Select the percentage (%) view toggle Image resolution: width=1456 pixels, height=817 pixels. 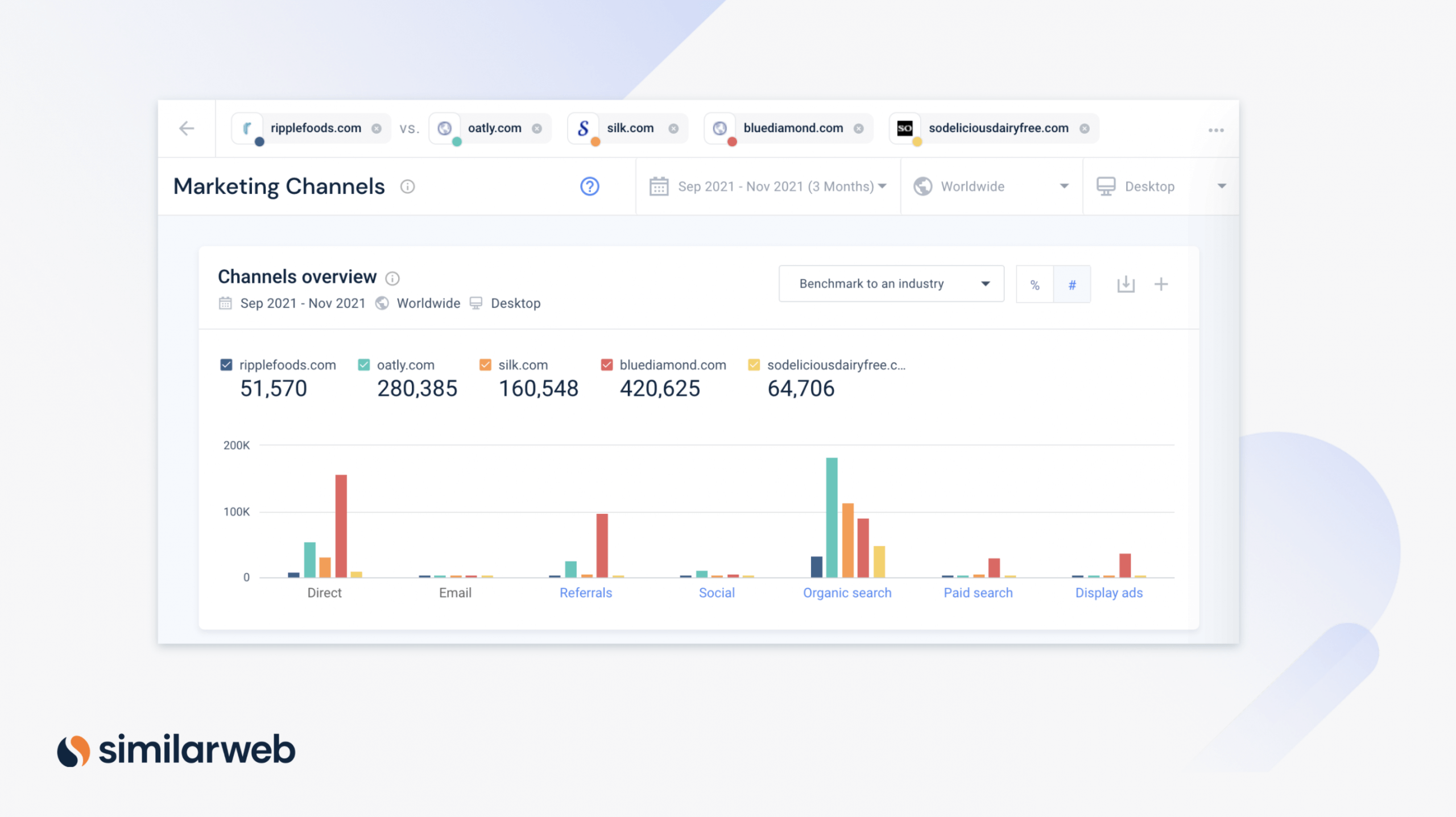1034,283
